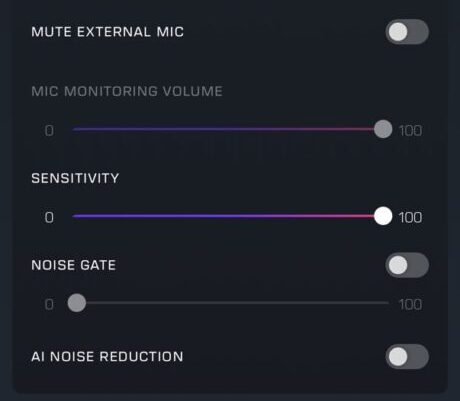
Task: Click the Noise Gate label text
Action: (x=73, y=265)
